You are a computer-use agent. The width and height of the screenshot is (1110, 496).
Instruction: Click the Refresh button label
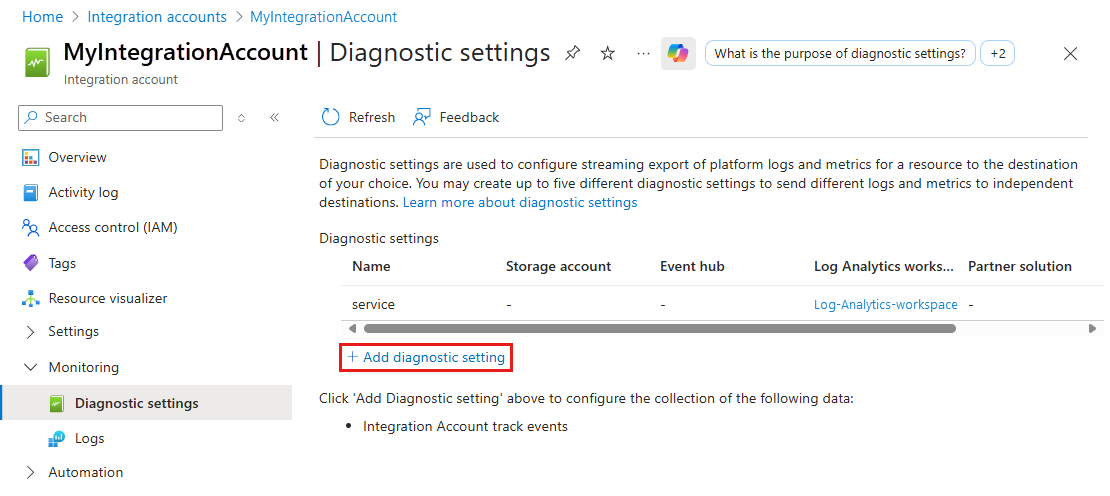pos(372,117)
